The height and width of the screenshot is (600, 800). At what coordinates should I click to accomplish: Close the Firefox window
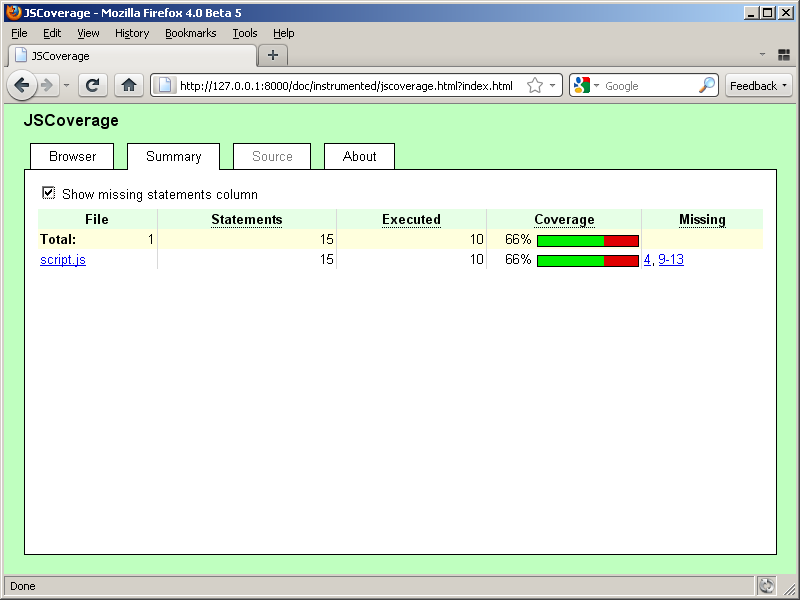[786, 13]
